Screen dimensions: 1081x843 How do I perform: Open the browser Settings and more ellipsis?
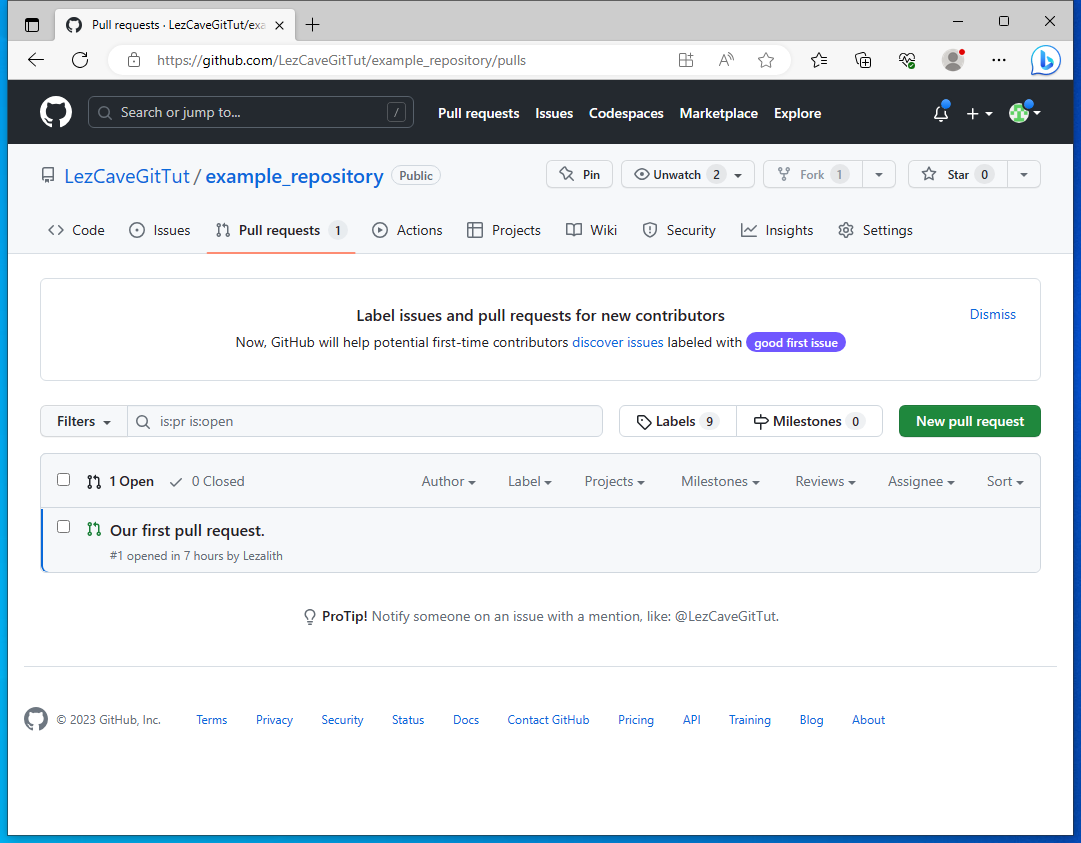(998, 60)
